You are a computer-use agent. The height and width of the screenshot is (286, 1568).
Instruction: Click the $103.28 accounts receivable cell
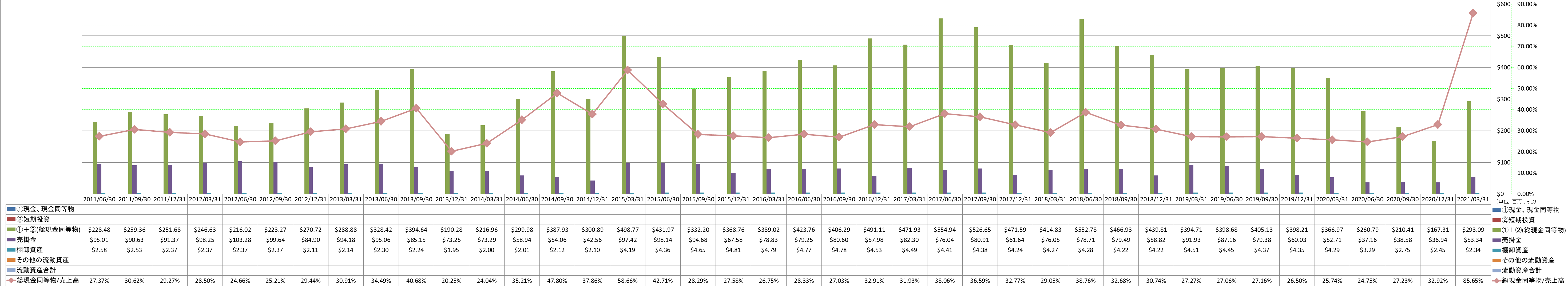(240, 240)
